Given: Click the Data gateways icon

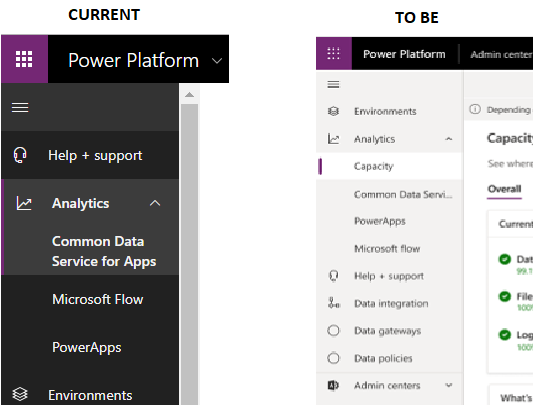Looking at the screenshot, I should [333, 330].
